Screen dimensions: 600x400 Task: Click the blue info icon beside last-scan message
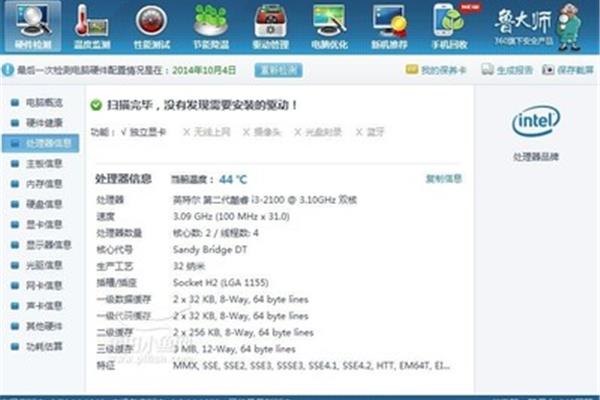(x=8, y=70)
